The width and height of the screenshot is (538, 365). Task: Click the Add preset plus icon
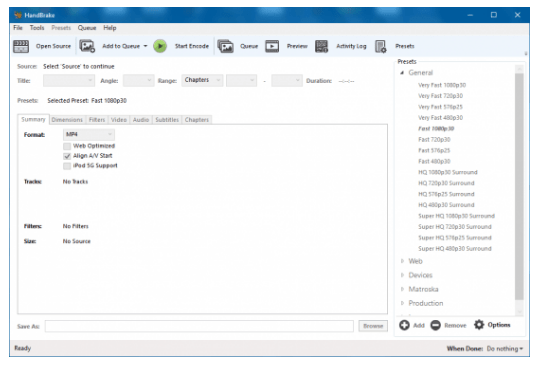point(404,325)
